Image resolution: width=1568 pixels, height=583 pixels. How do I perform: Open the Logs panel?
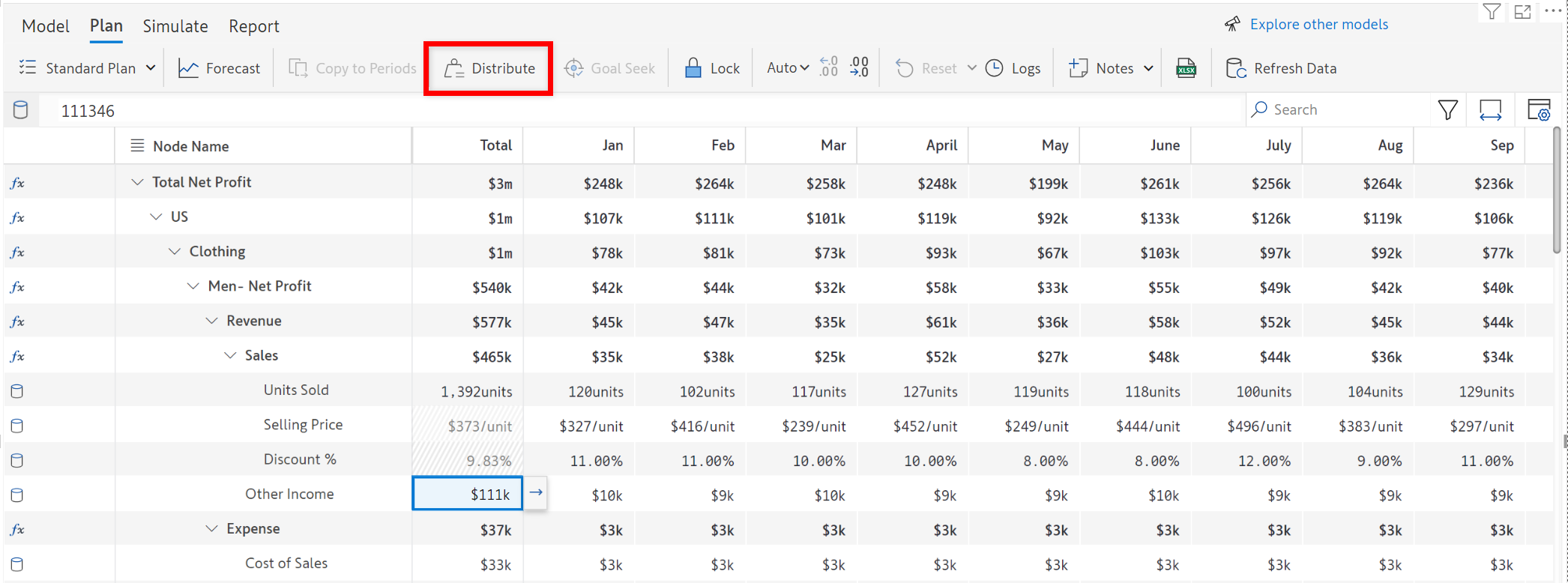pyautogui.click(x=1013, y=68)
